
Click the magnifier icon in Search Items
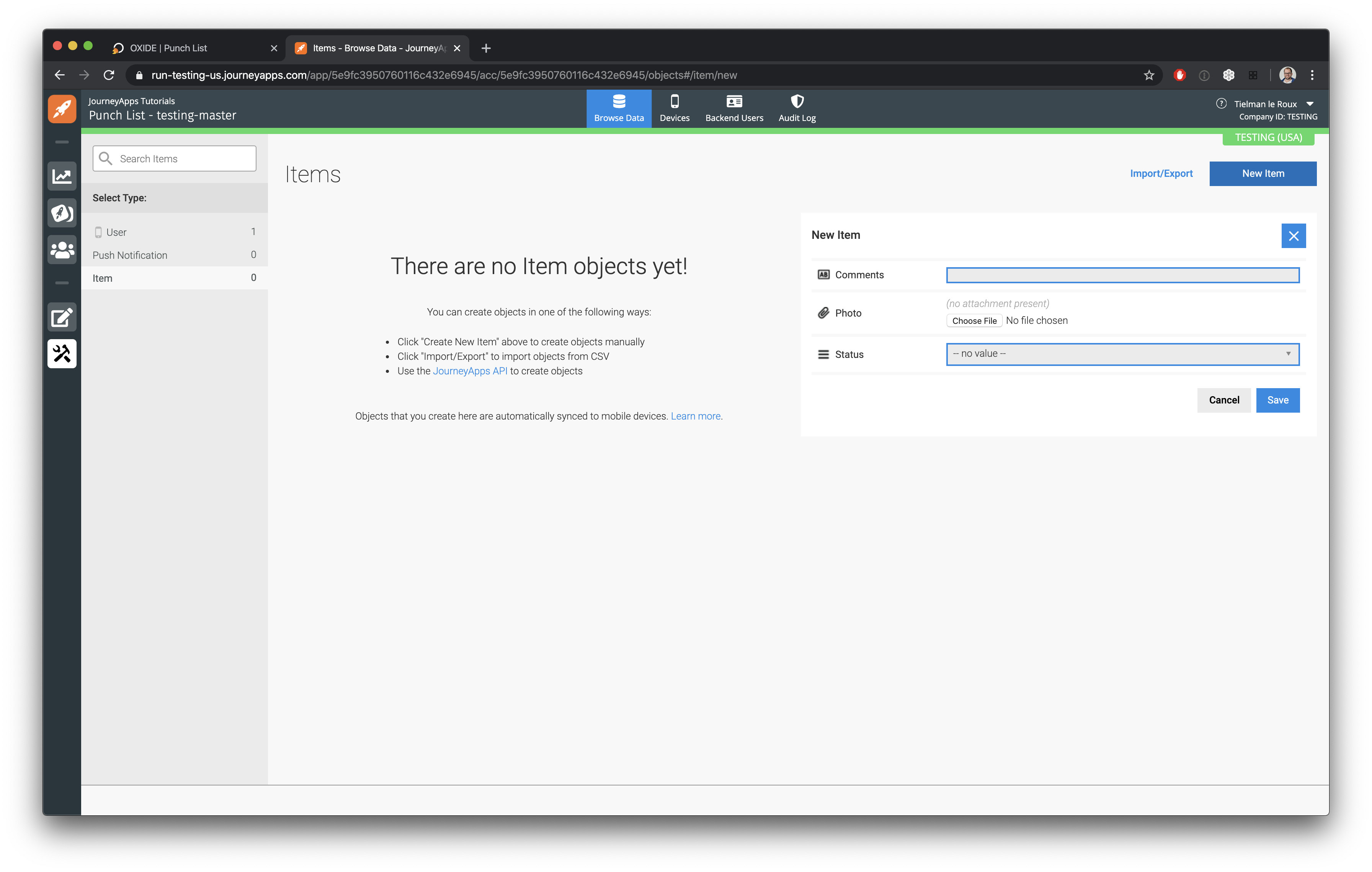pyautogui.click(x=105, y=158)
